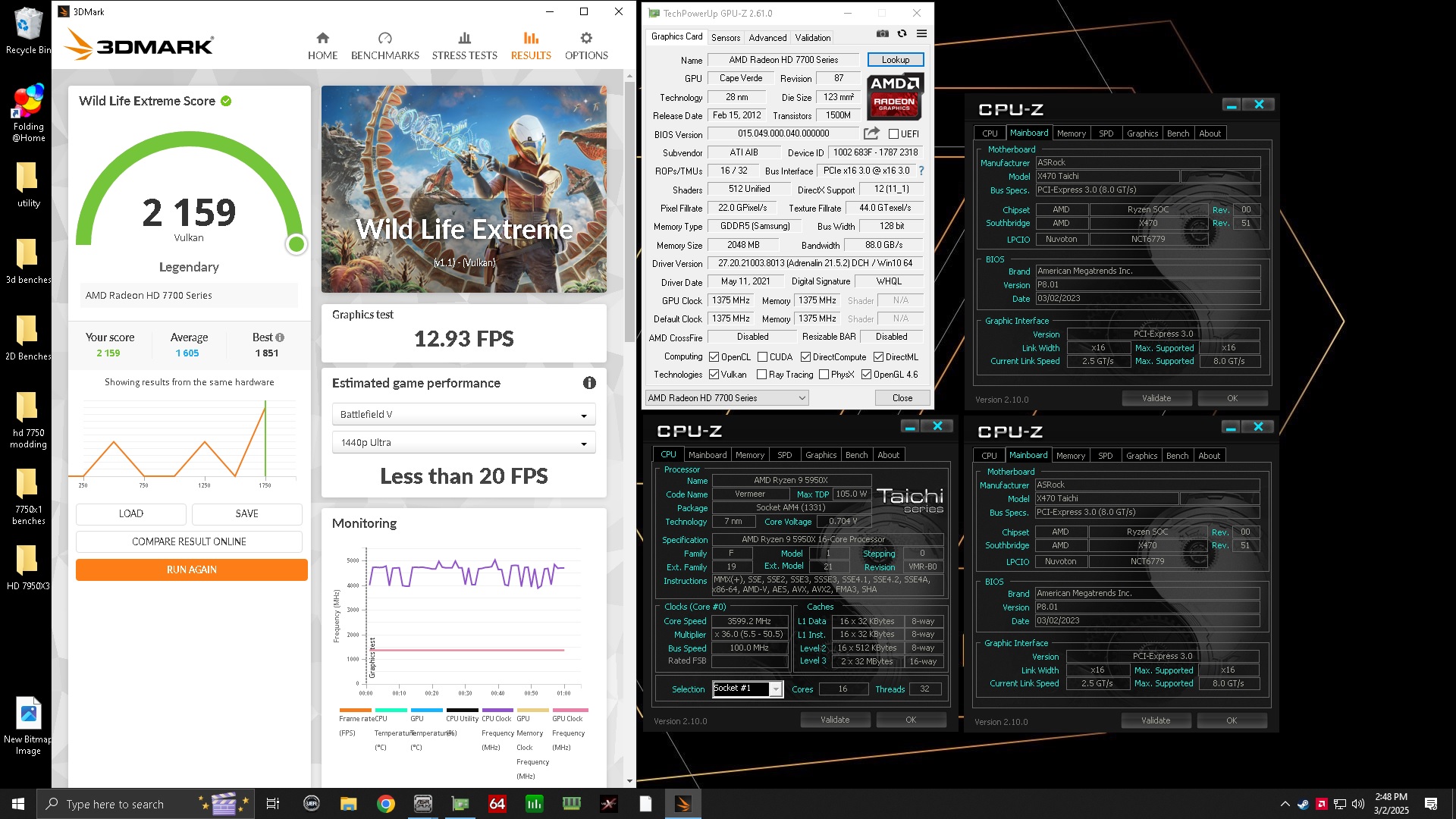Click the RUN AGAIN button
Image resolution: width=1456 pixels, height=819 pixels.
192,570
